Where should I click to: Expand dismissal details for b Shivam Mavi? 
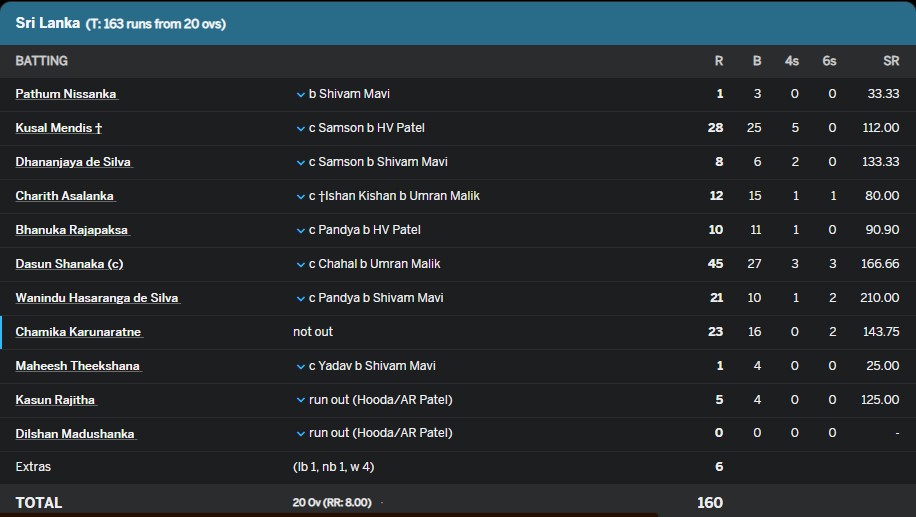coord(300,95)
